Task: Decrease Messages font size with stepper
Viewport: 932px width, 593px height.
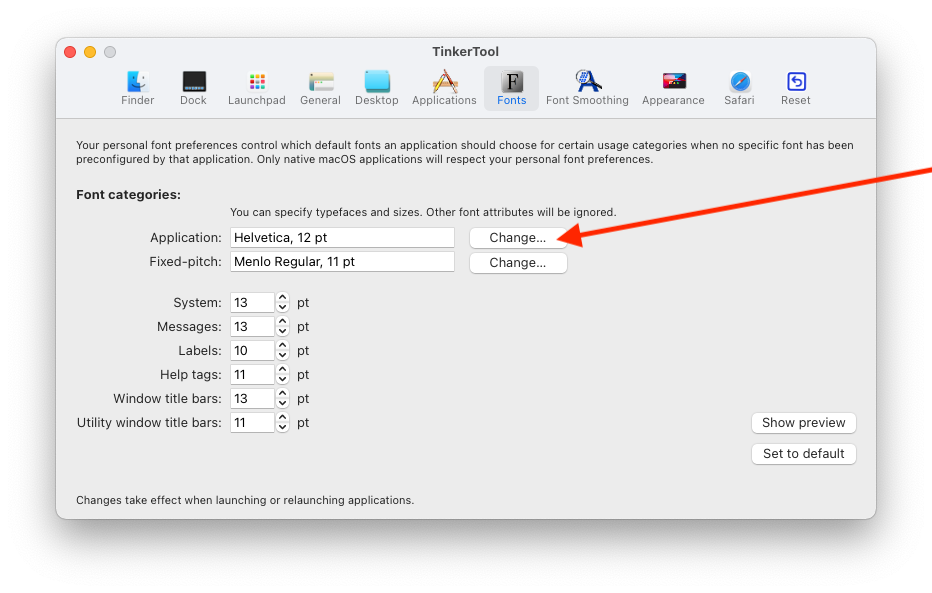Action: 282,332
